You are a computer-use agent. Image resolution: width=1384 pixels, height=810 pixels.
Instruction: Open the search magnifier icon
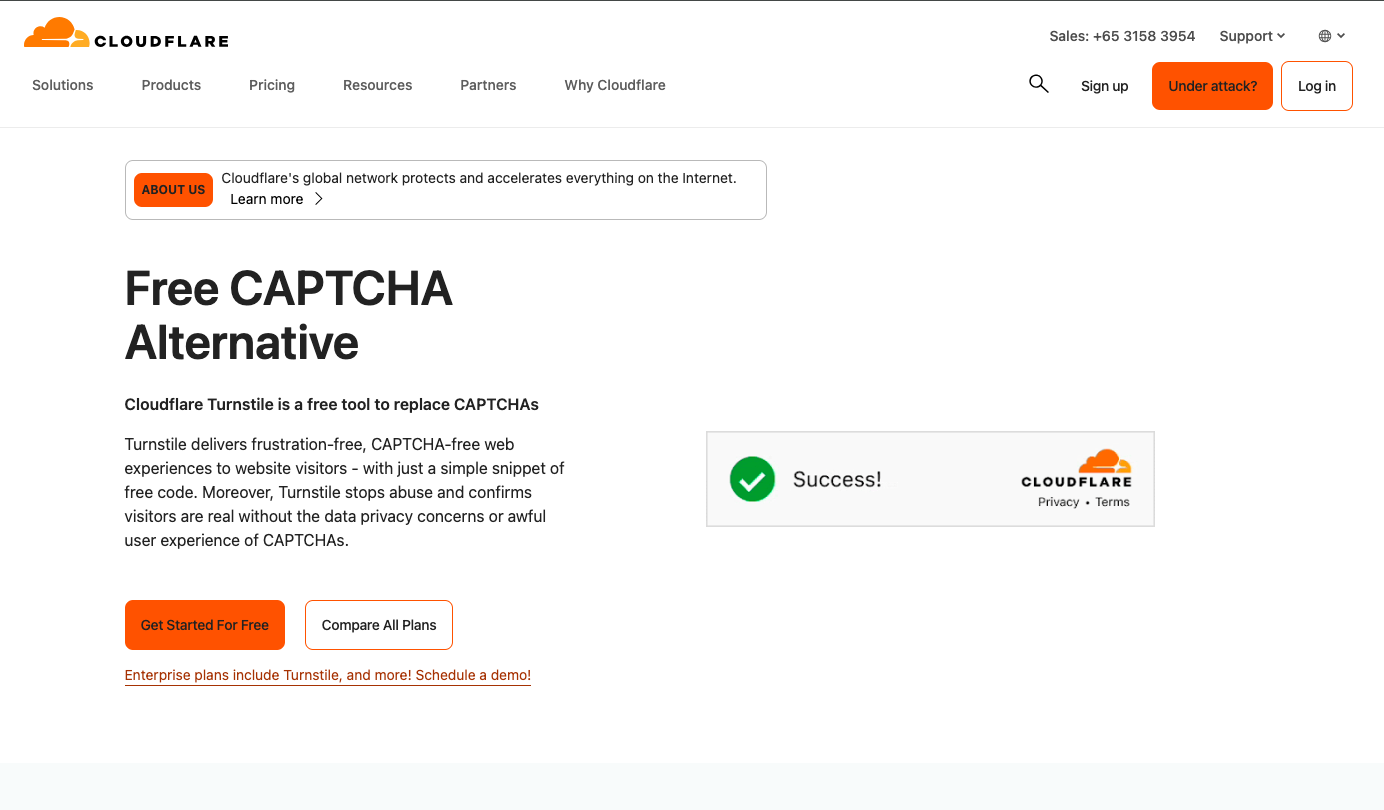(x=1038, y=85)
